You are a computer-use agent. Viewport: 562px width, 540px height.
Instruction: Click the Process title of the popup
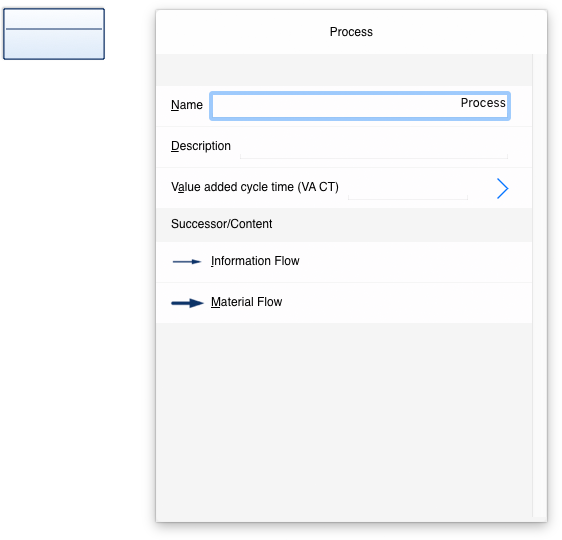click(351, 32)
